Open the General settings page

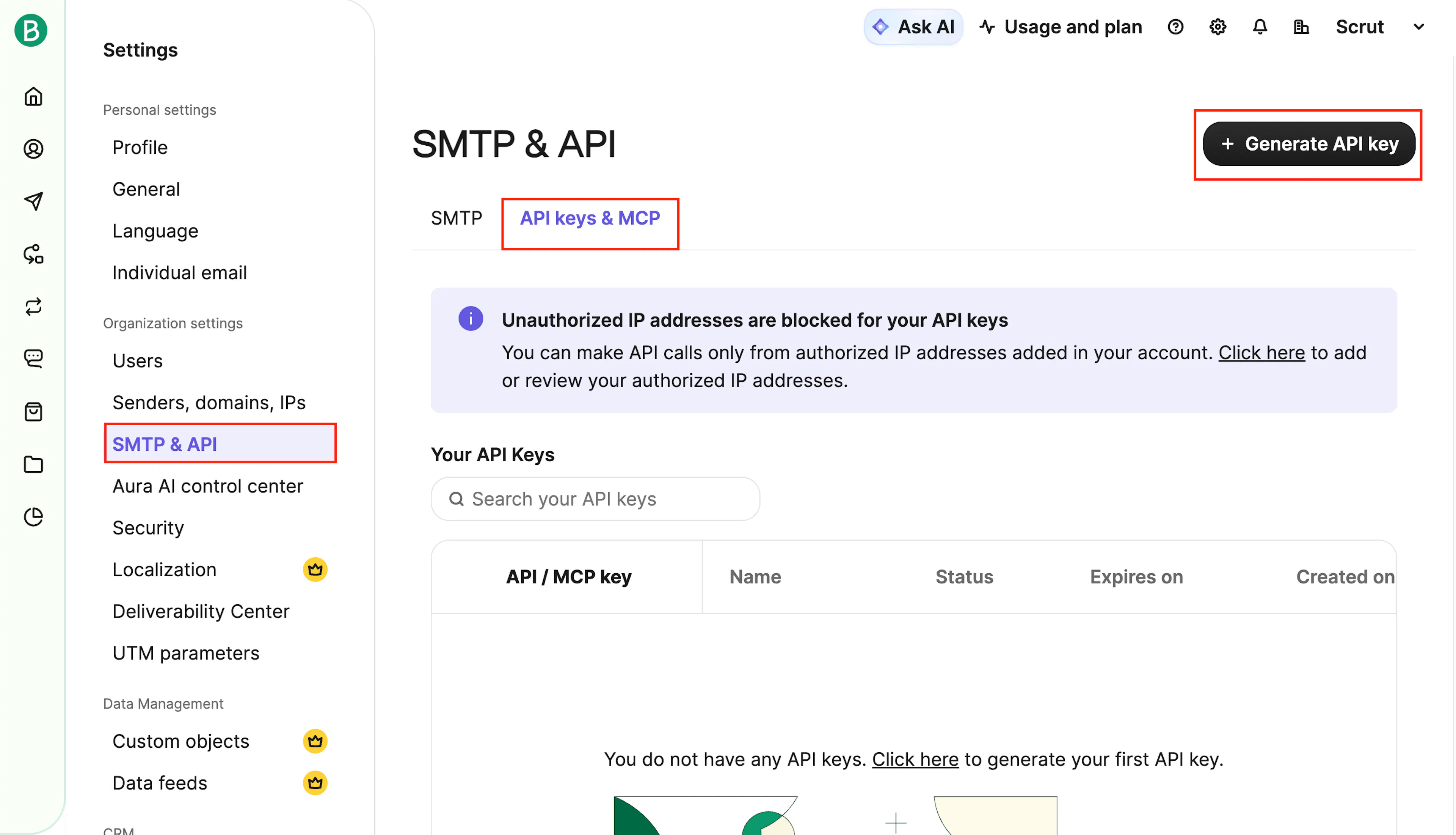[146, 189]
